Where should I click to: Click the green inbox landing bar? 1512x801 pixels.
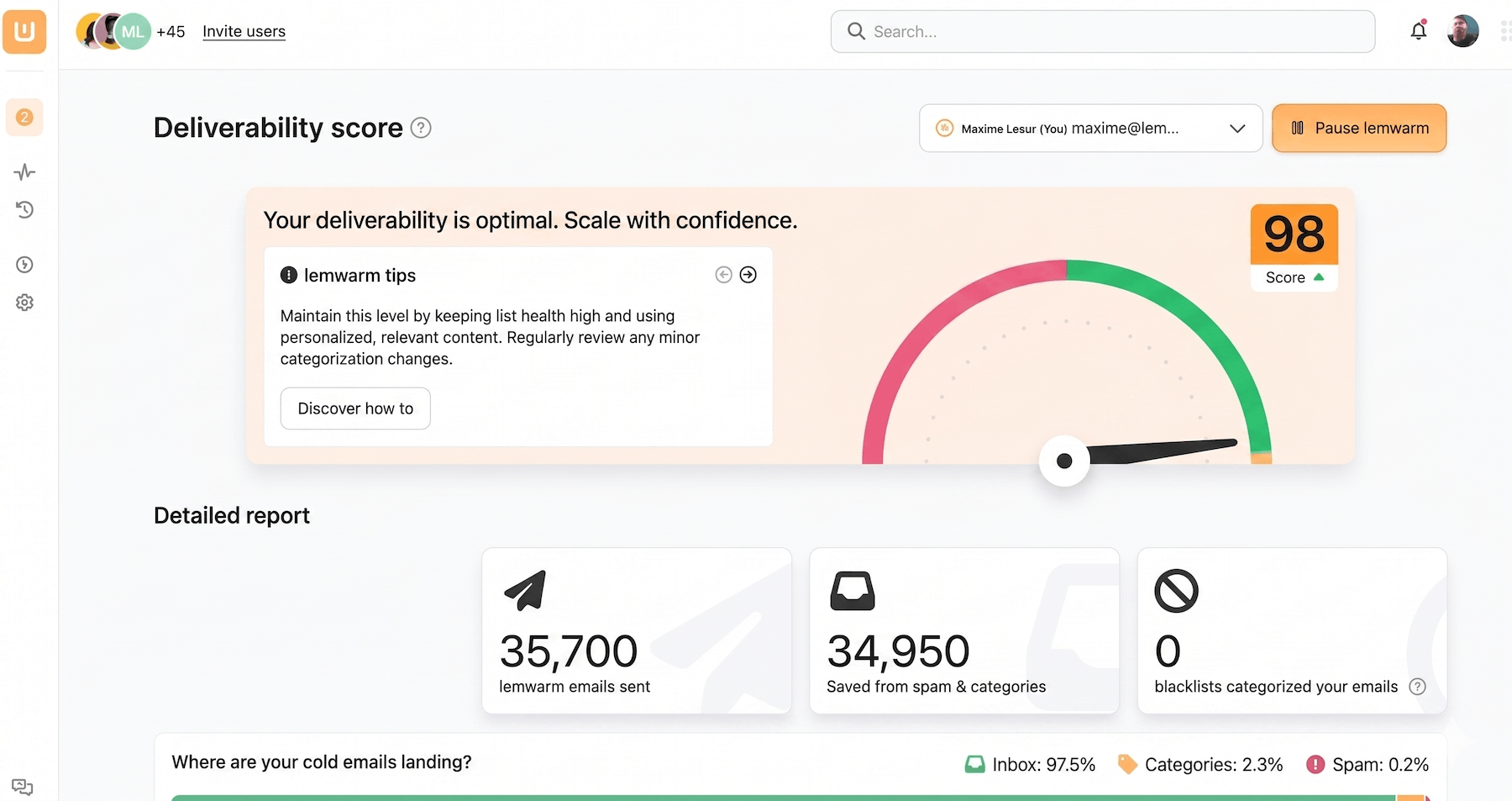(784, 798)
